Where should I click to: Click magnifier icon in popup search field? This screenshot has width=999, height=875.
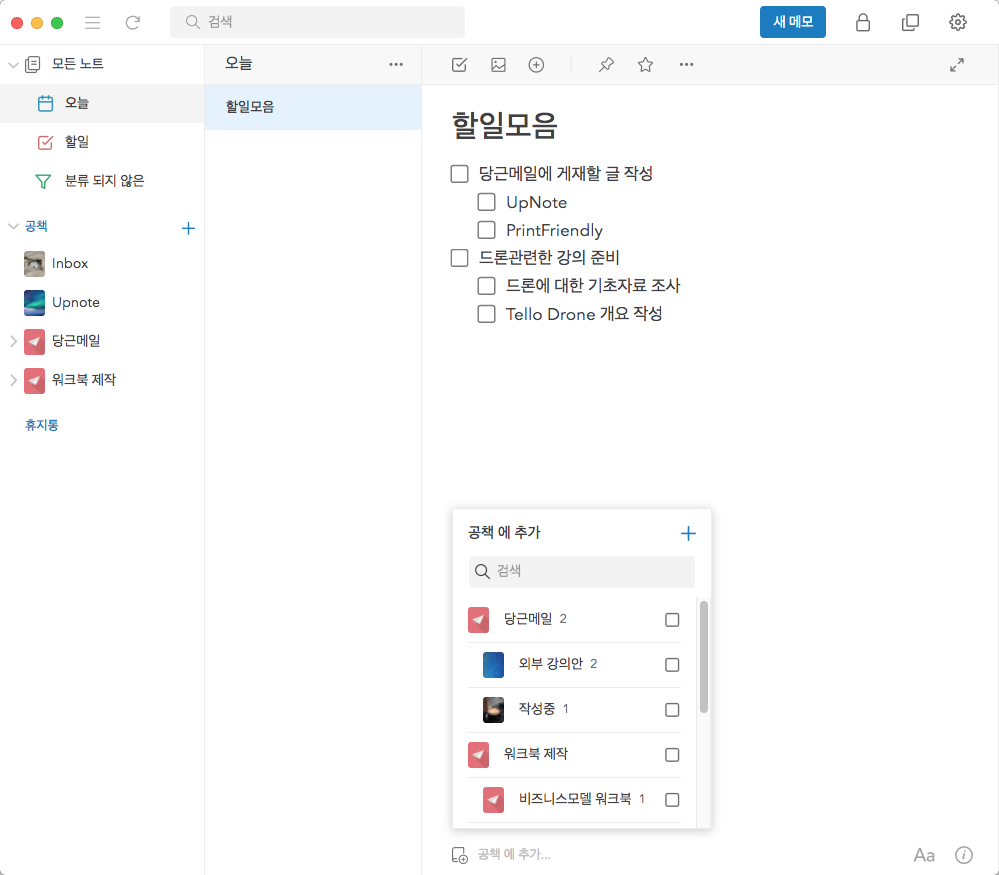(482, 572)
